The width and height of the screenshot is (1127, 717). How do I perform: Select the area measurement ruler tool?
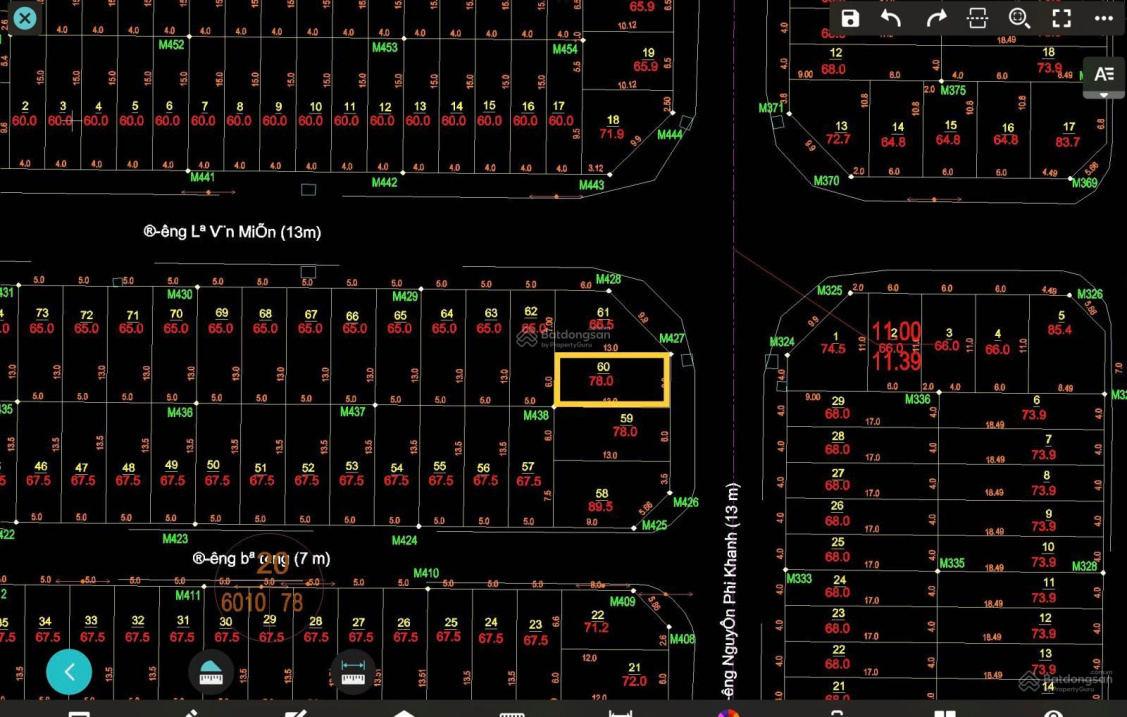click(x=210, y=673)
